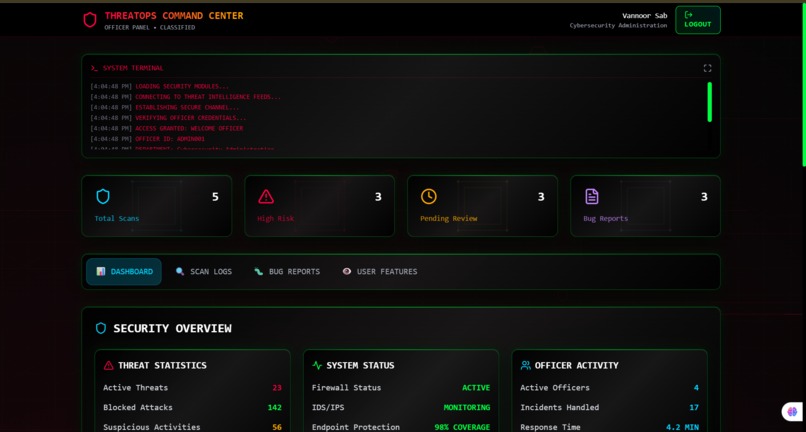This screenshot has width=806, height=432.
Task: Click the Bug Reports tab bug icon
Action: [259, 271]
